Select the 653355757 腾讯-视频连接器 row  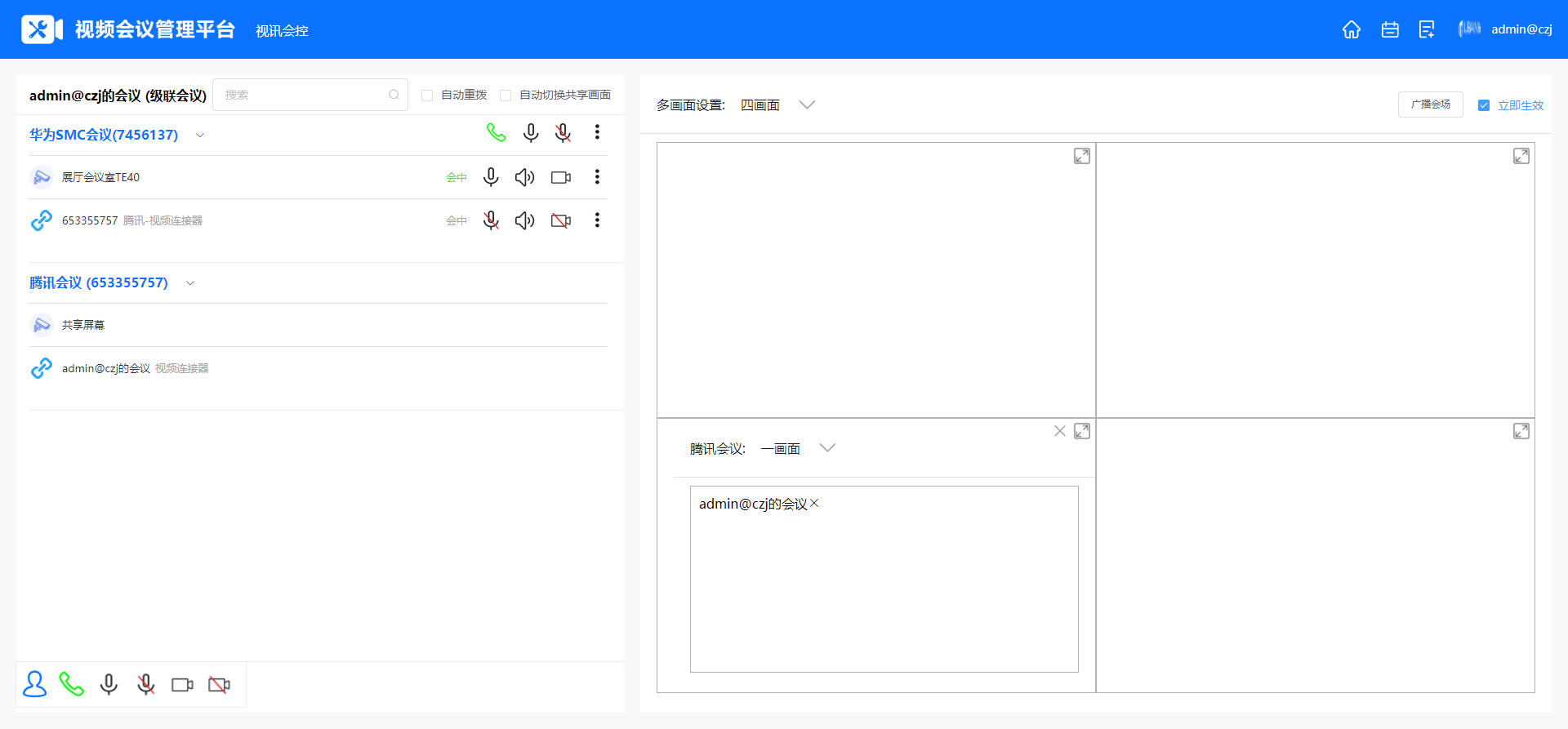[318, 220]
